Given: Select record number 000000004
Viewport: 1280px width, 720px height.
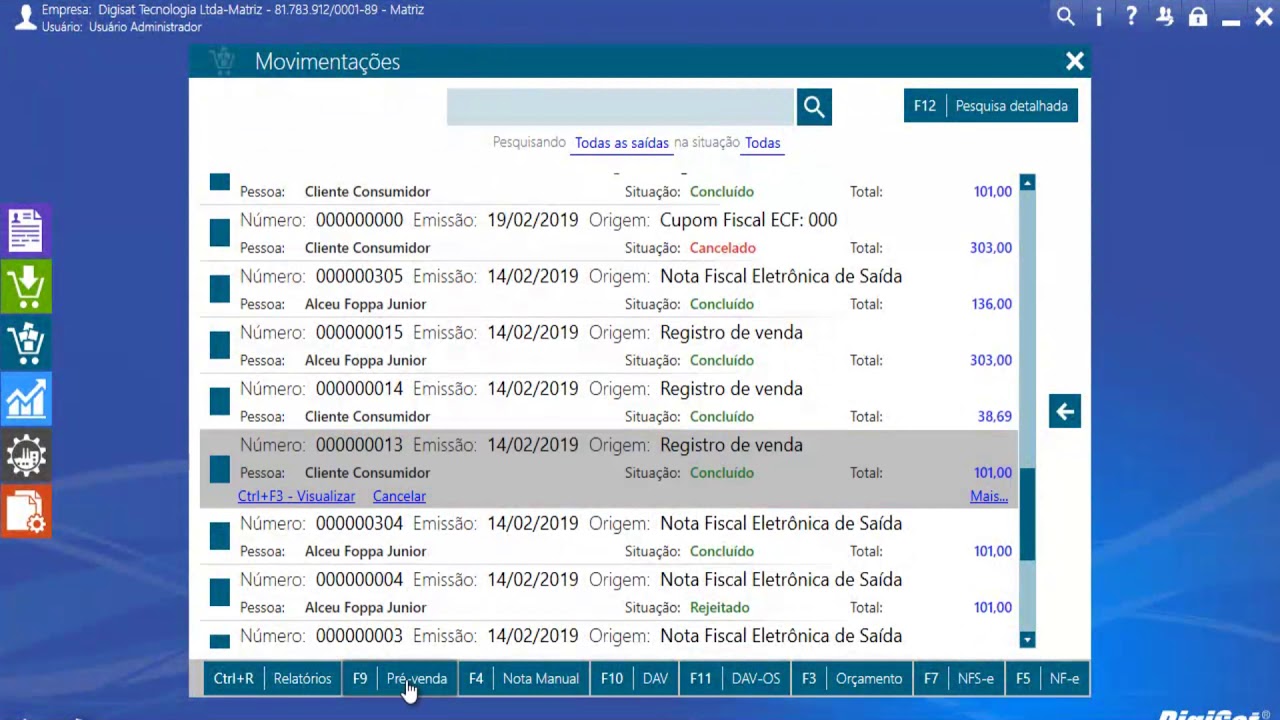Looking at the screenshot, I should (609, 593).
